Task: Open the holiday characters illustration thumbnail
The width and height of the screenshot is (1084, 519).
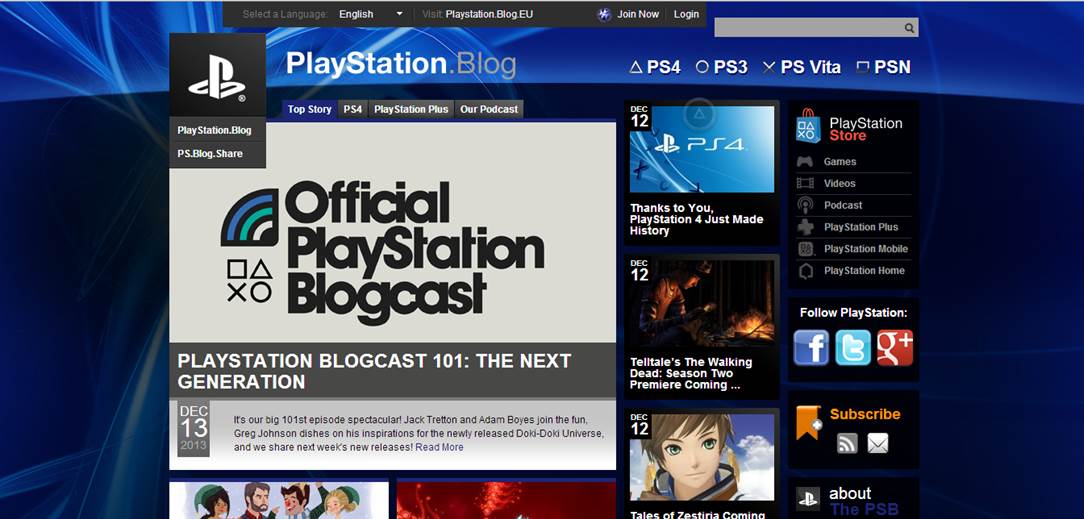Action: pos(279,500)
